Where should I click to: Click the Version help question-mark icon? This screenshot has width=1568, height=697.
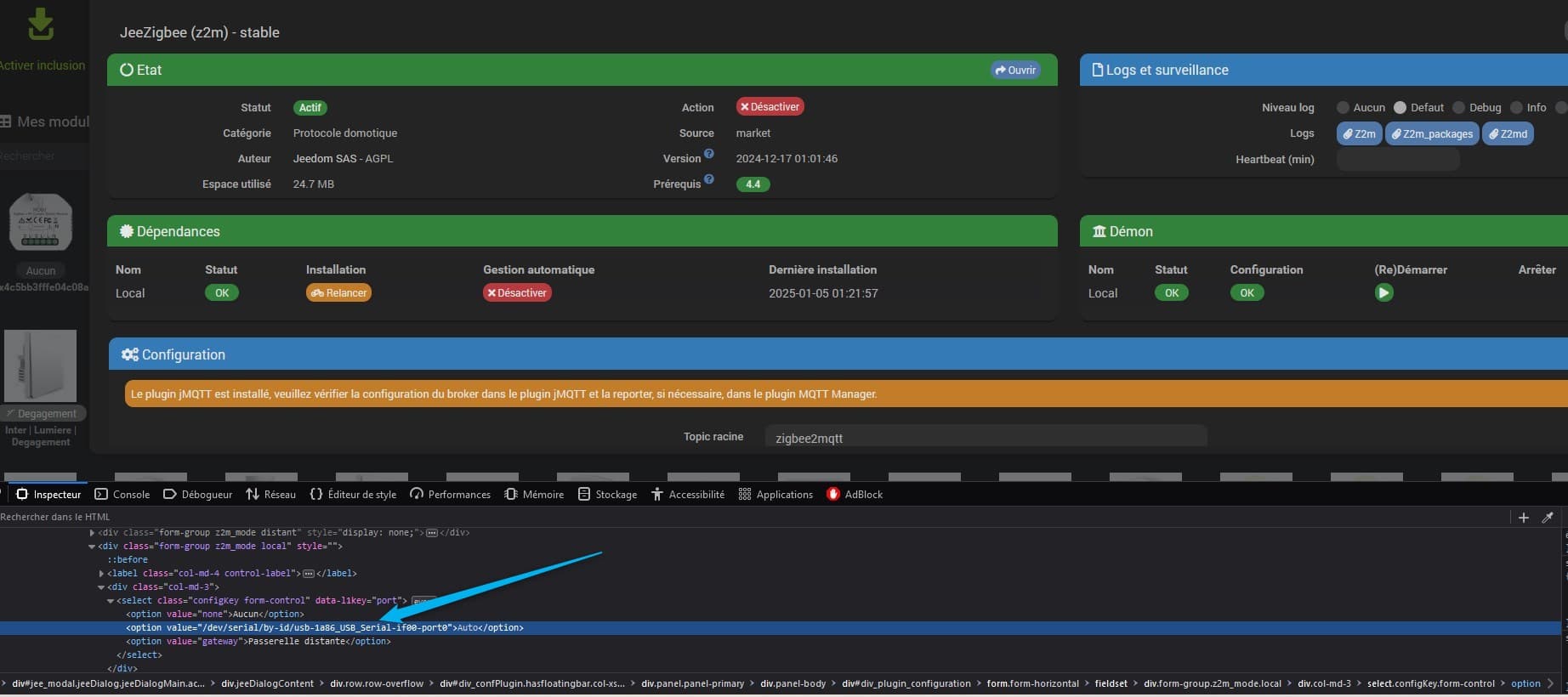[x=709, y=154]
